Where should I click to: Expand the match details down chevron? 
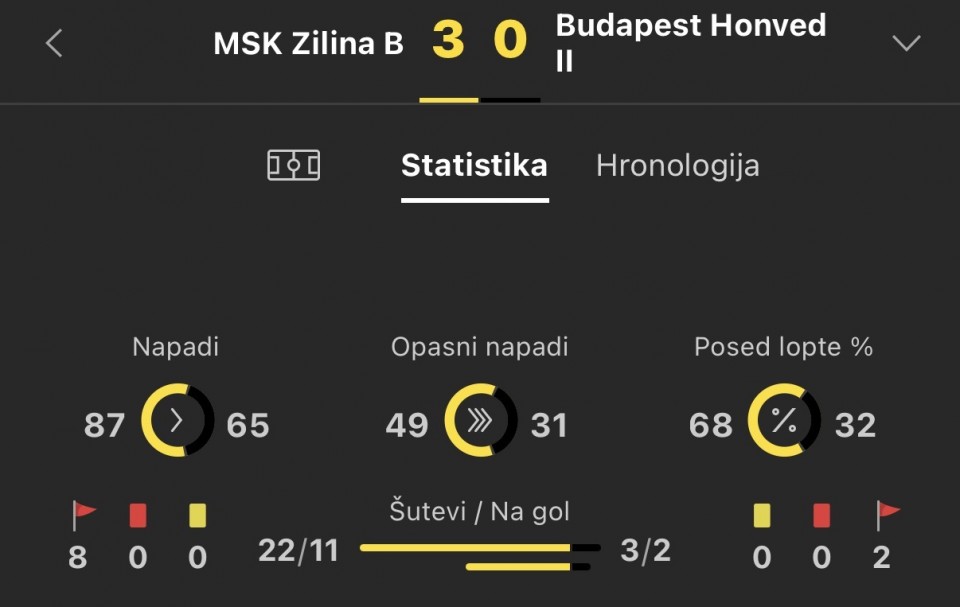(906, 43)
